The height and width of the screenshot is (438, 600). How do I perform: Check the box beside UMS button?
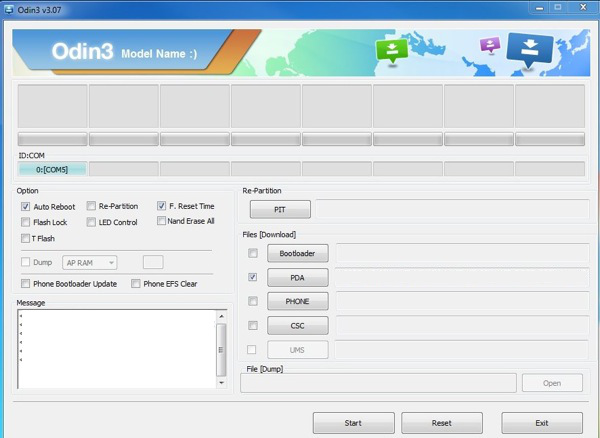click(x=251, y=350)
